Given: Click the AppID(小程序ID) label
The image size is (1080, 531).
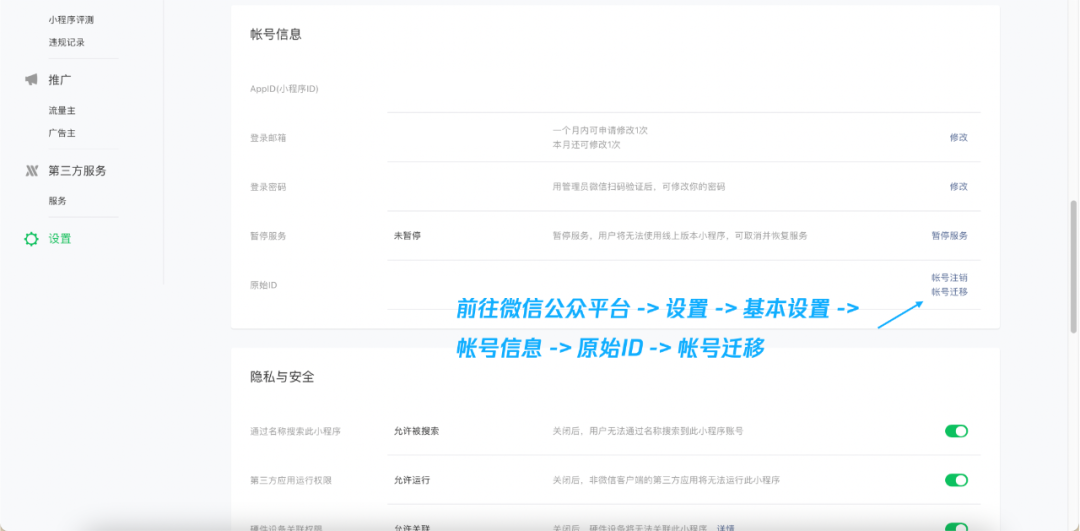Looking at the screenshot, I should coord(284,89).
